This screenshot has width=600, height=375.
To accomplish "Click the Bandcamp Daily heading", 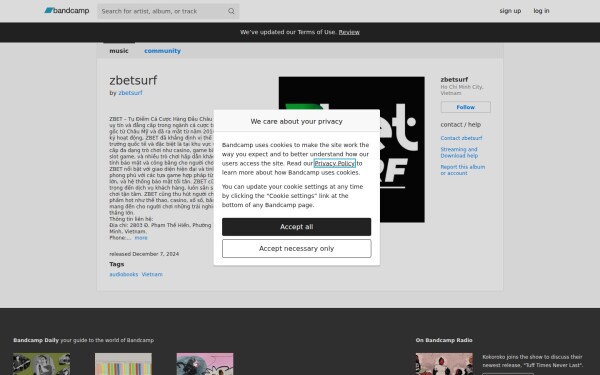I will tap(36, 340).
